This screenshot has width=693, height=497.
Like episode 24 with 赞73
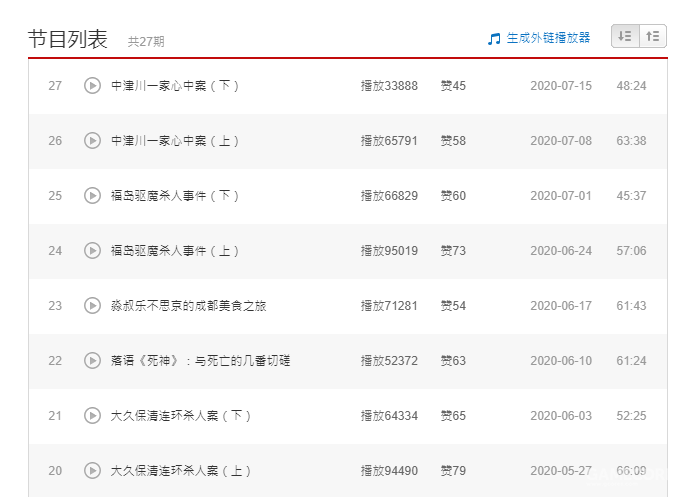click(x=453, y=251)
